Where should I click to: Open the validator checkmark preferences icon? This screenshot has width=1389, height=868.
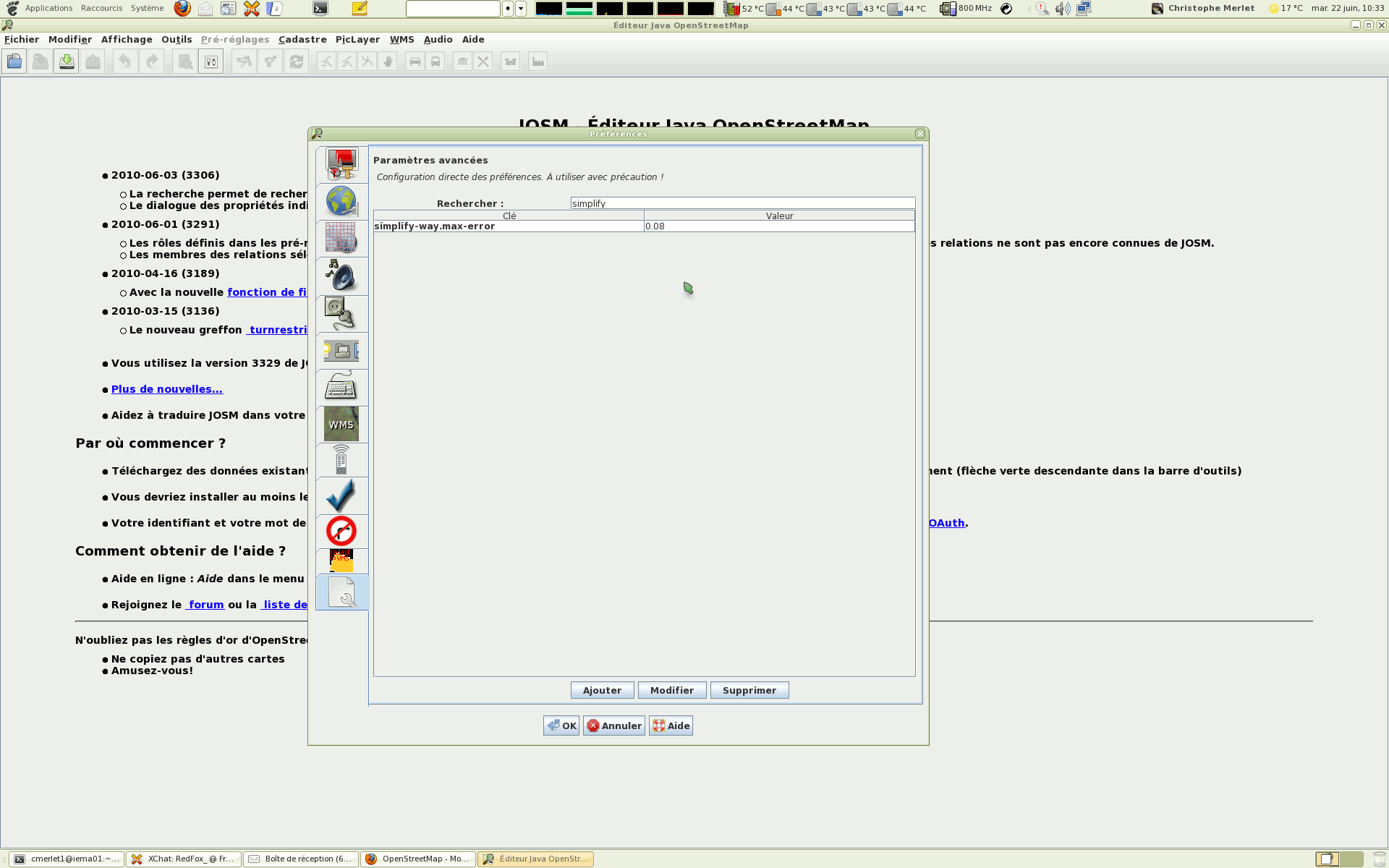(341, 495)
